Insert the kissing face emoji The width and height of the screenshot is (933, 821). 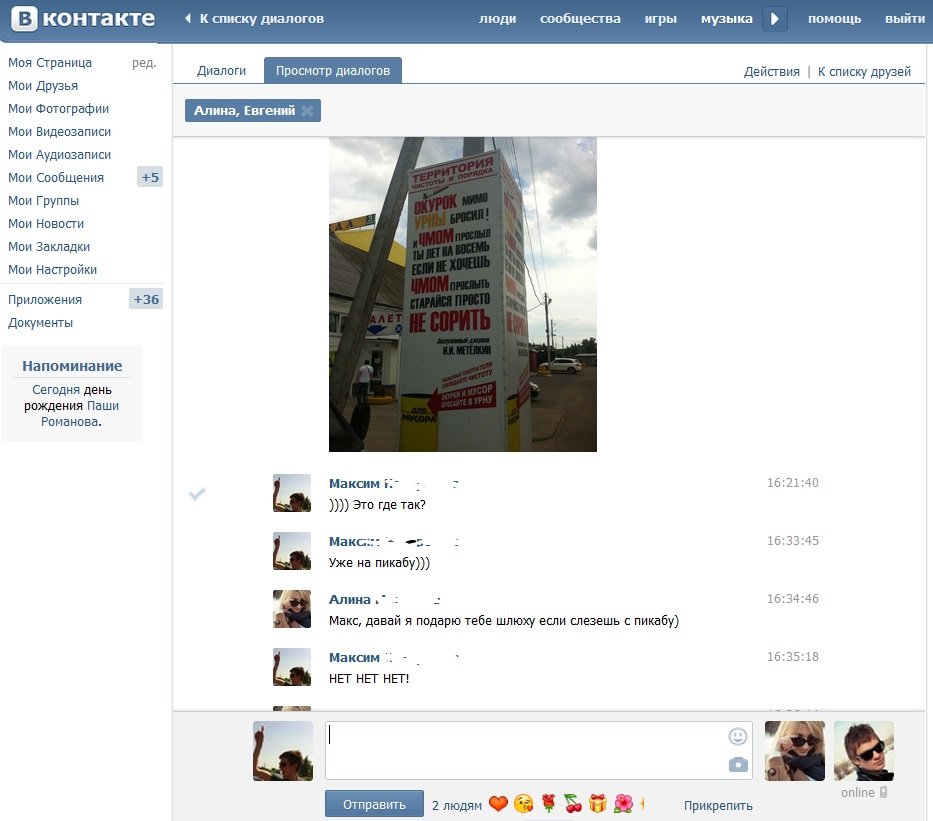point(524,804)
